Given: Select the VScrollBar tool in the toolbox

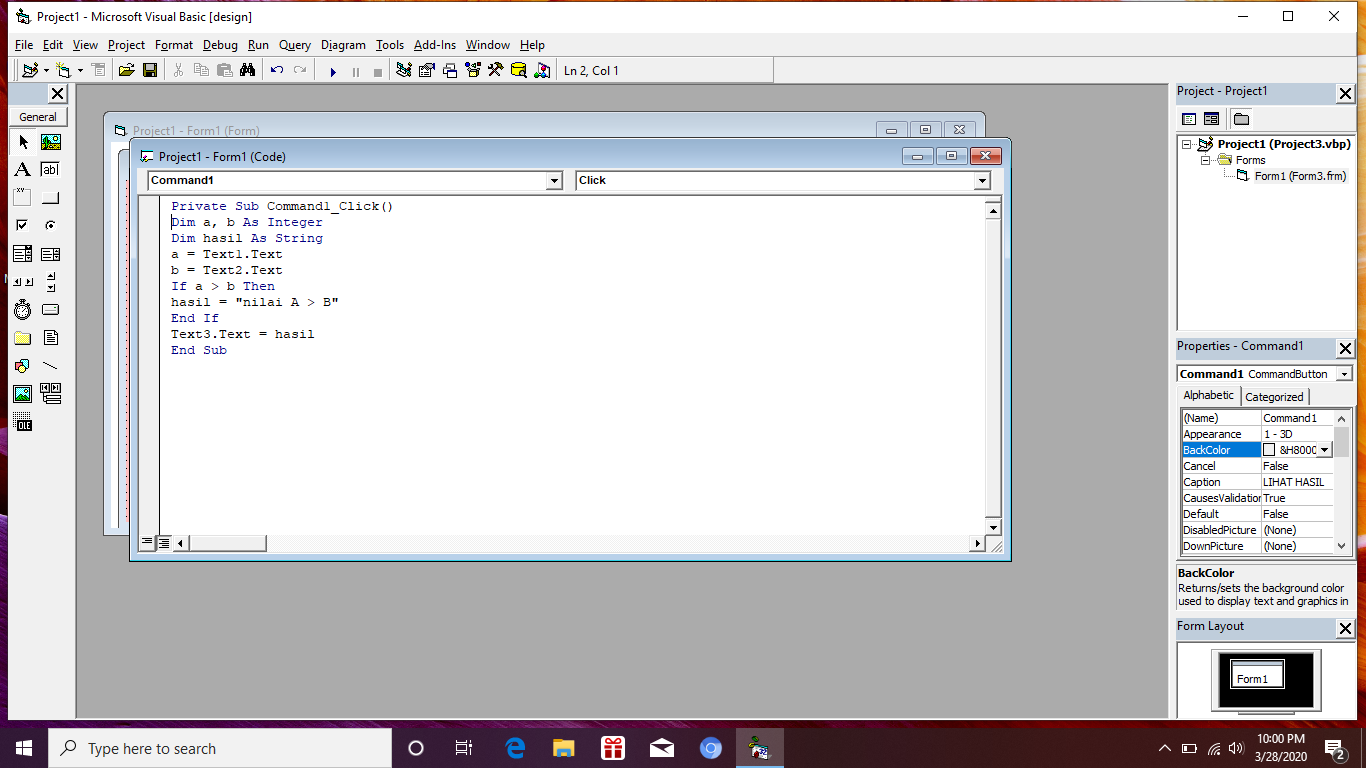Looking at the screenshot, I should pos(51,282).
